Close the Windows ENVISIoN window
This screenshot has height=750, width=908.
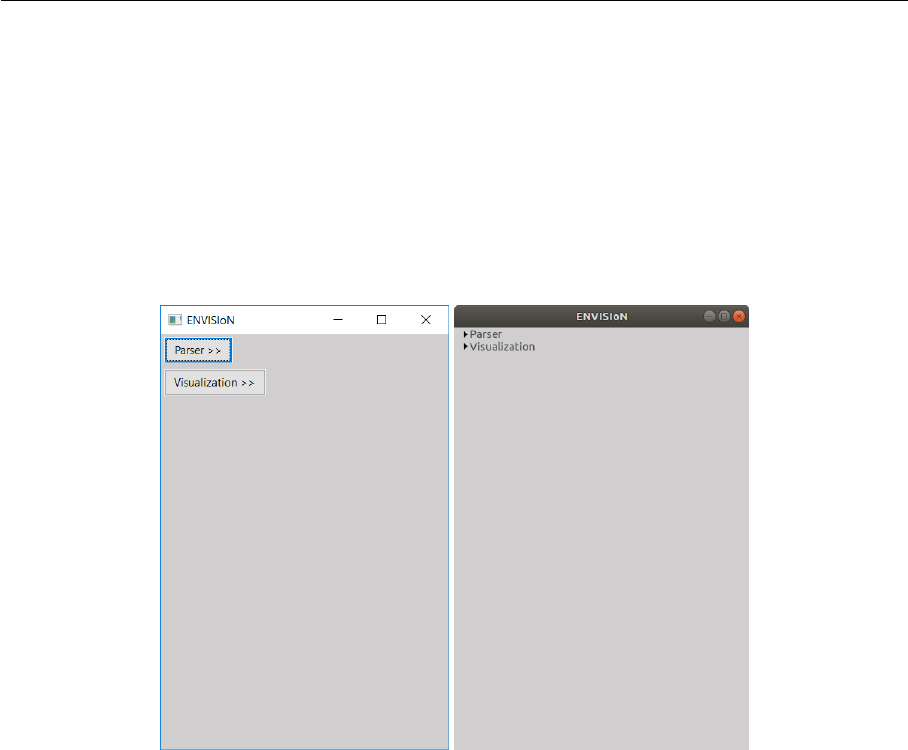pyautogui.click(x=426, y=320)
